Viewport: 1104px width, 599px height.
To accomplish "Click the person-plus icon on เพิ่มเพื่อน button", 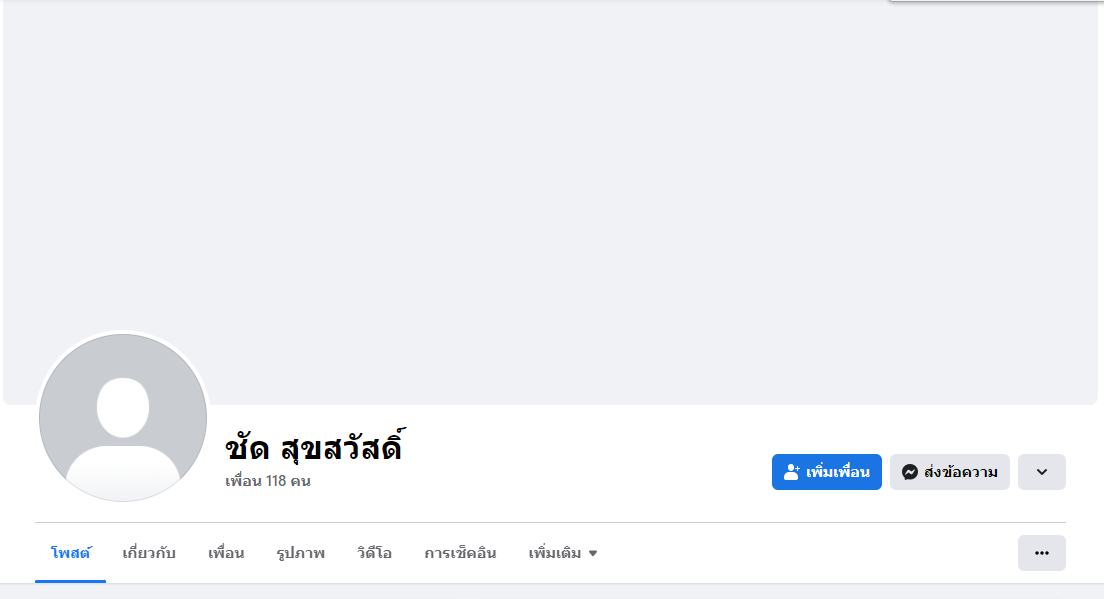I will coord(792,472).
